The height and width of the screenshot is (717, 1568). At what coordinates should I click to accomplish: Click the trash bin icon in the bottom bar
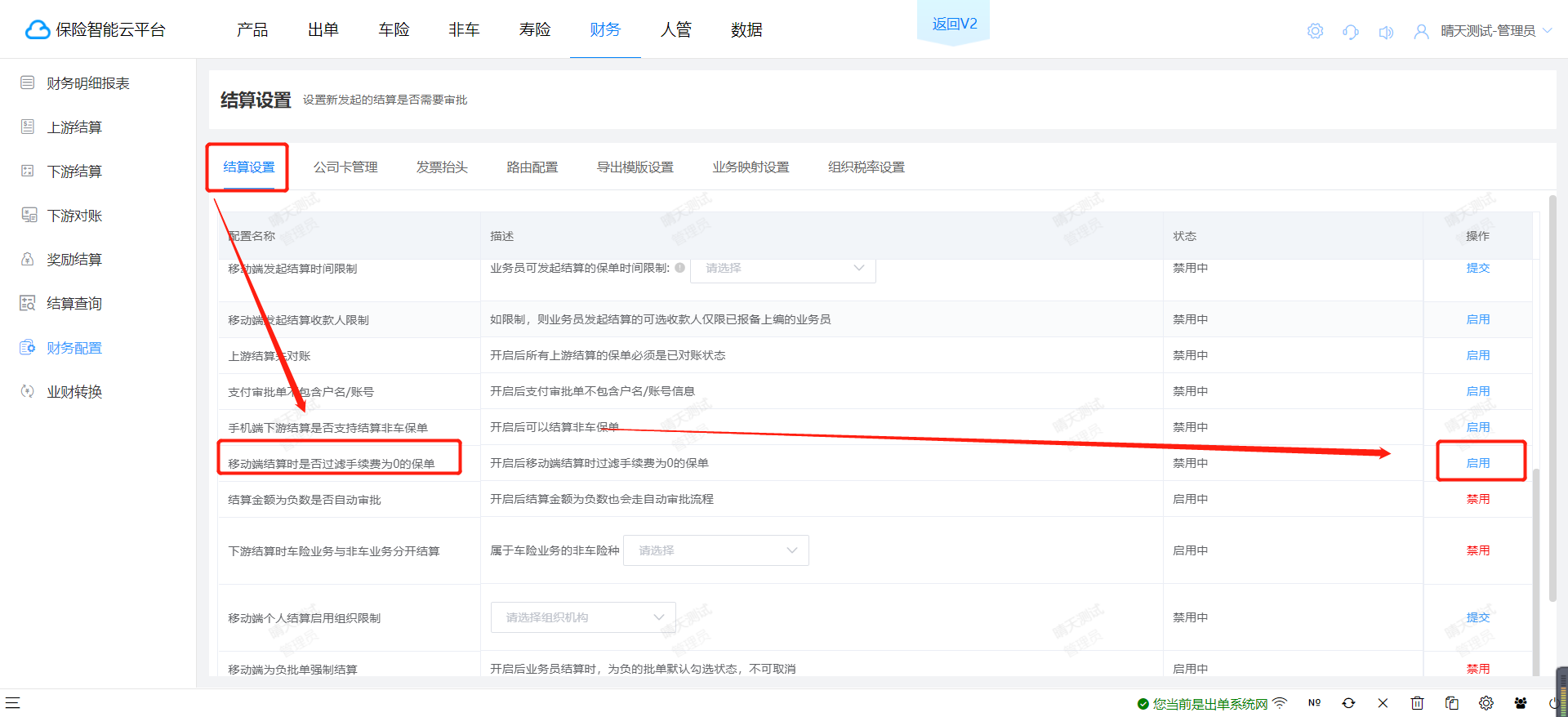1417,702
